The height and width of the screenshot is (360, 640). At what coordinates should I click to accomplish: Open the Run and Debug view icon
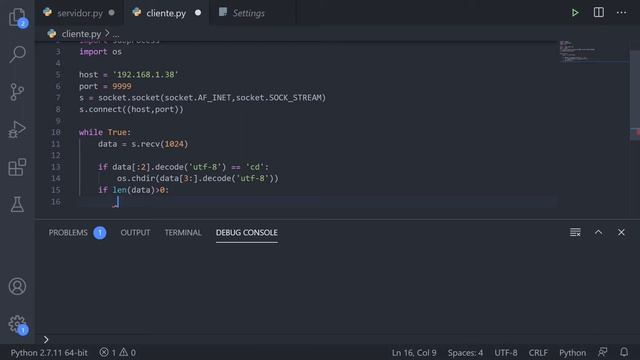pos(17,129)
